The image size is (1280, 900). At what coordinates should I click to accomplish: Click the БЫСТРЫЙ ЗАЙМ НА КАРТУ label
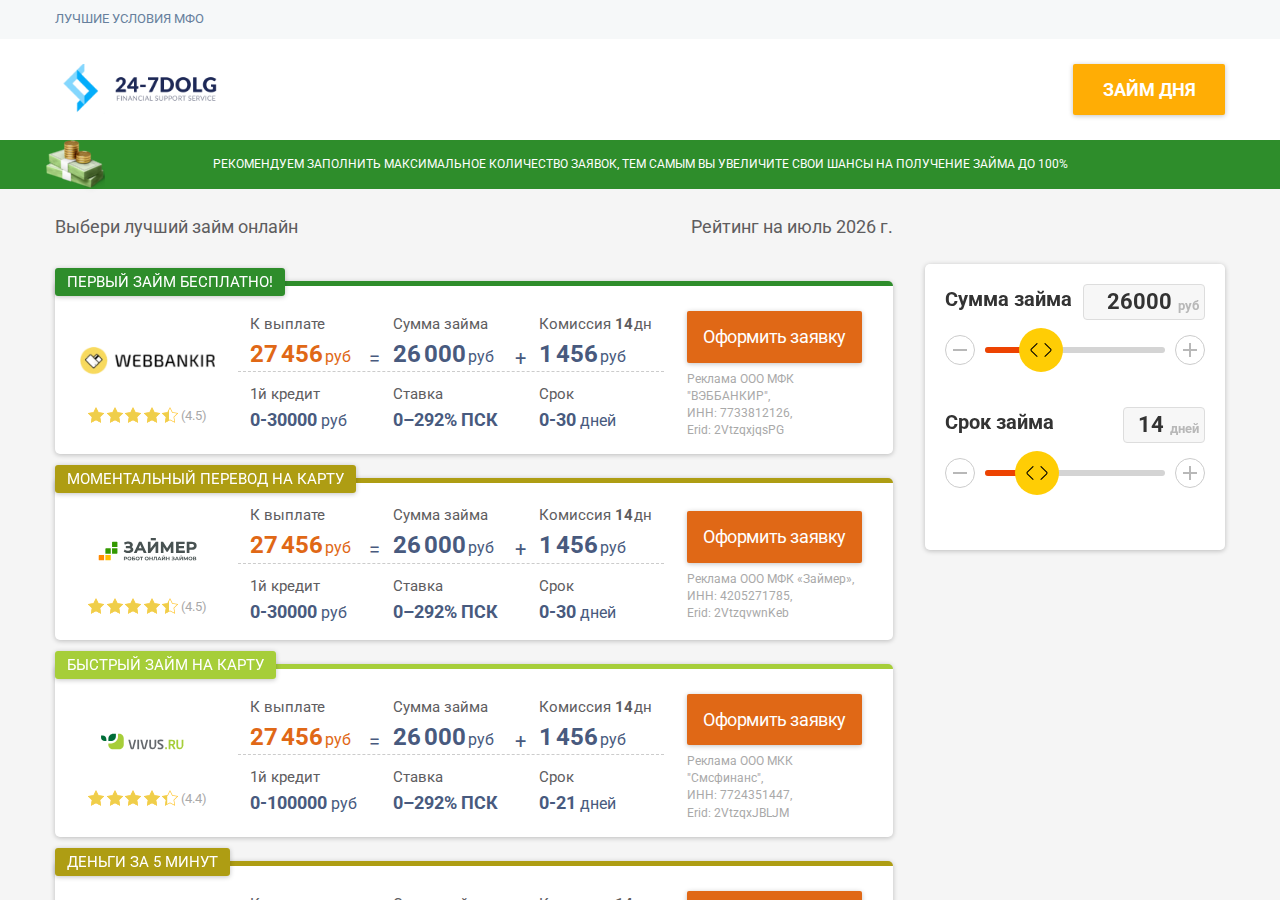click(x=165, y=665)
